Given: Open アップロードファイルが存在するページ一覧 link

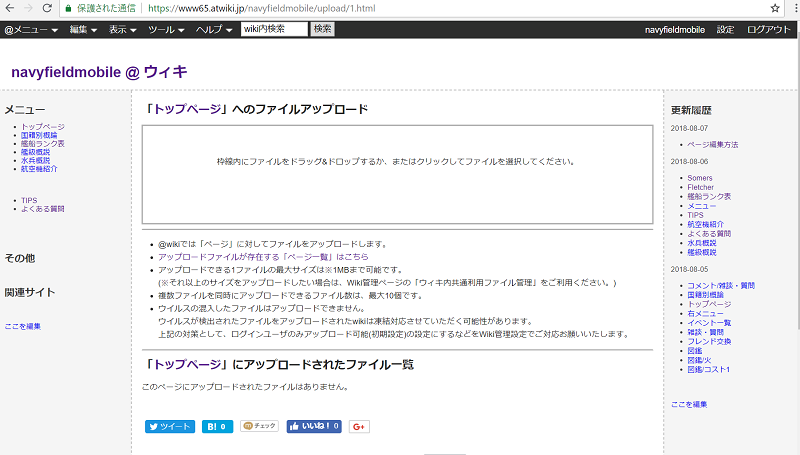Looking at the screenshot, I should 263,257.
